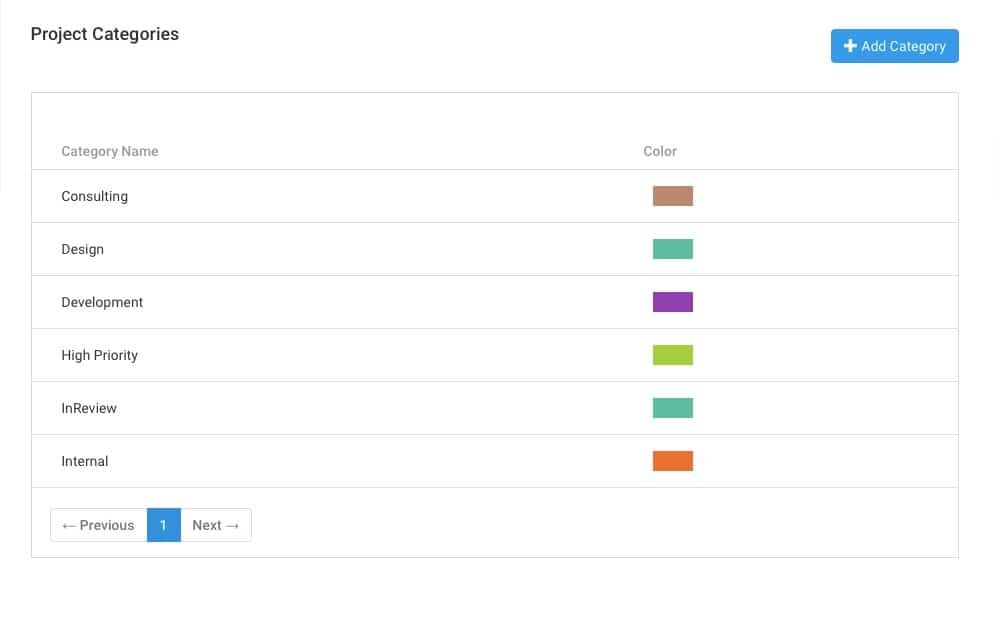Image resolution: width=999 pixels, height=619 pixels.
Task: Click the orange Internal color swatch
Action: (x=672, y=460)
